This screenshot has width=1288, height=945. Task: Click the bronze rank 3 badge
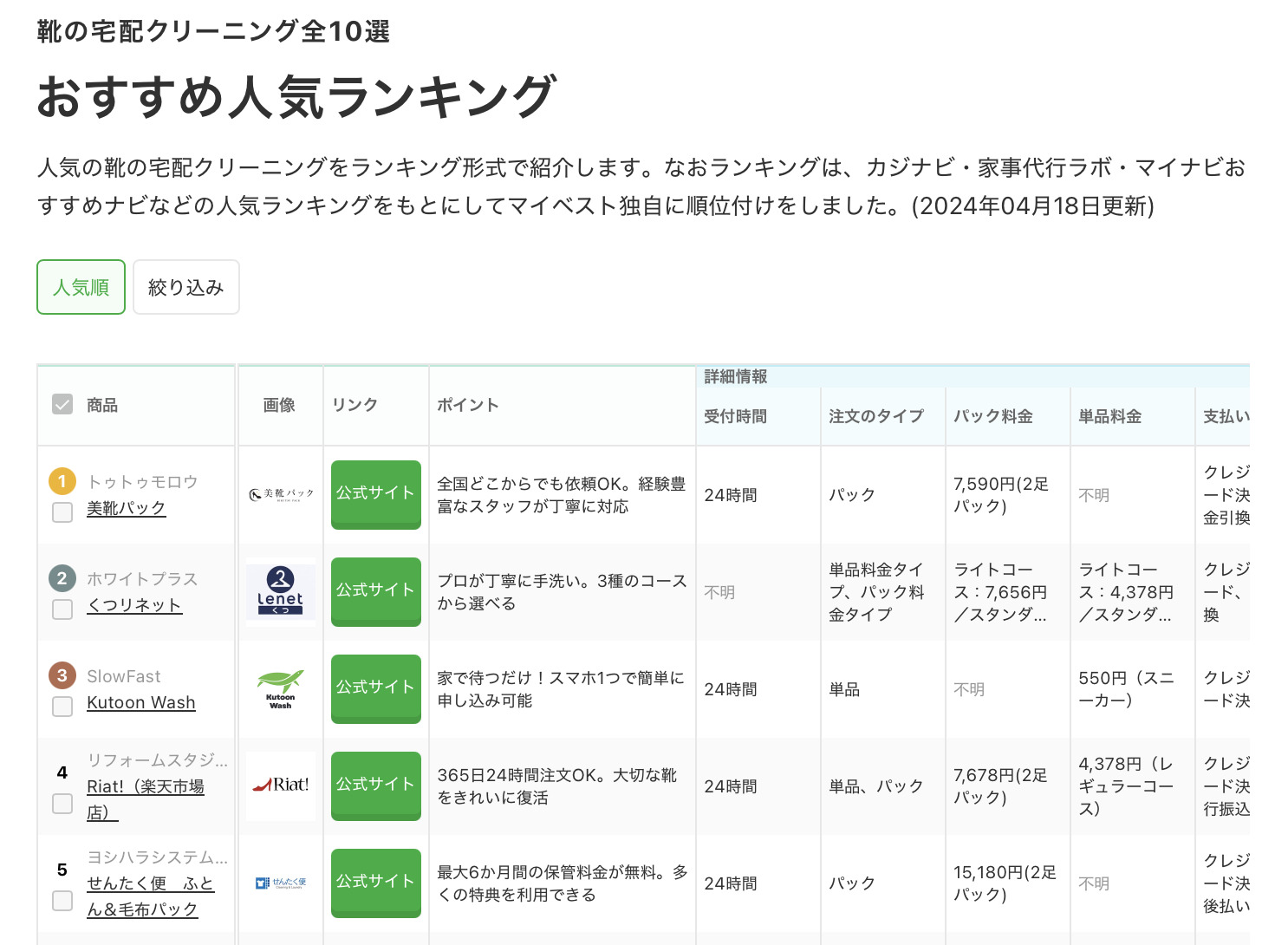62,675
